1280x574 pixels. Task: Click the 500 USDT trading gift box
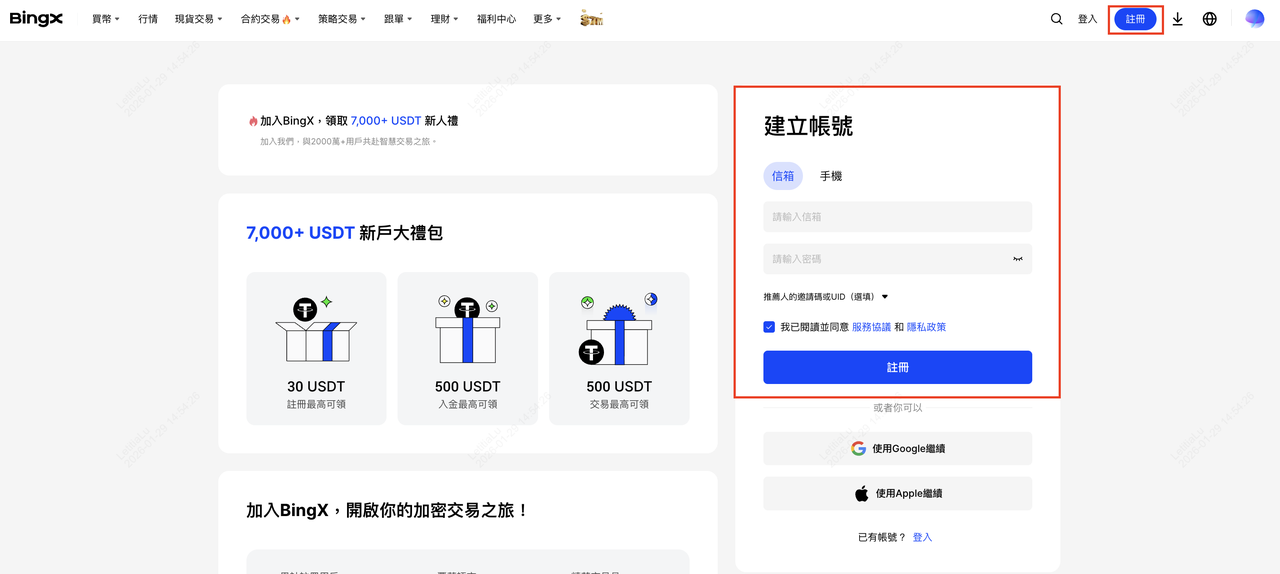click(x=619, y=329)
